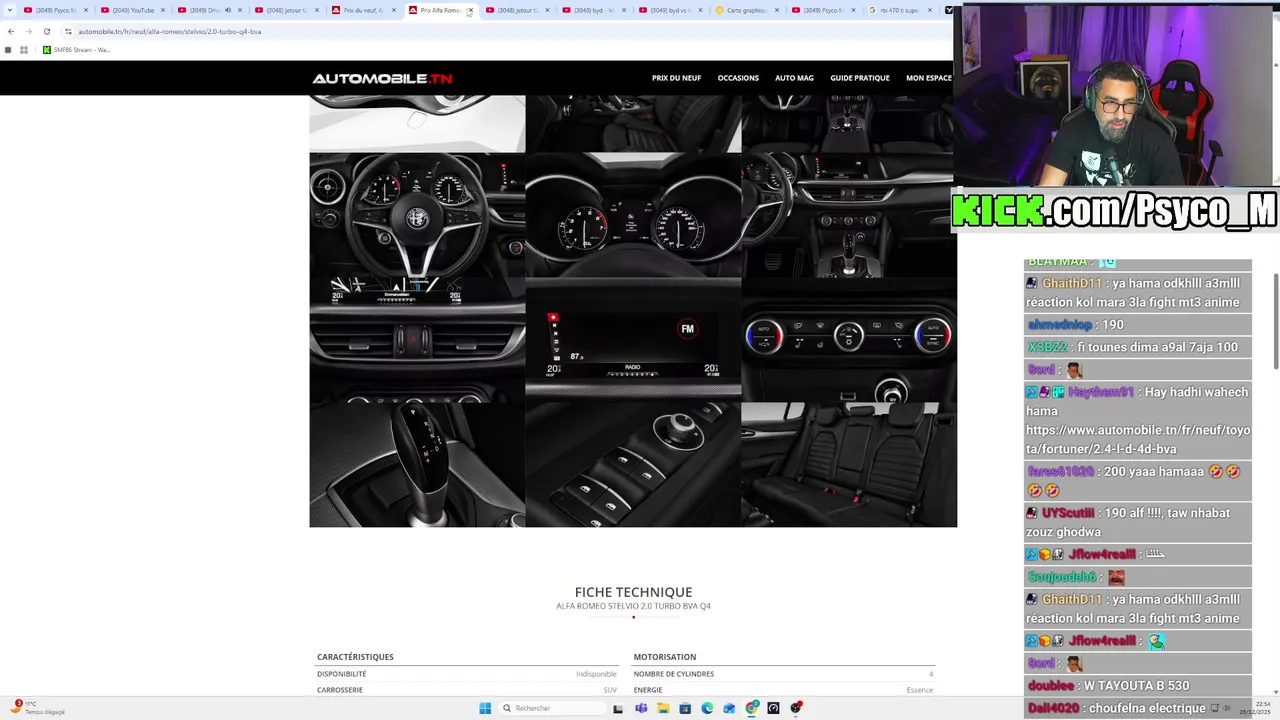1280x720 pixels.
Task: Click the ENERGIE row label
Action: (647, 690)
